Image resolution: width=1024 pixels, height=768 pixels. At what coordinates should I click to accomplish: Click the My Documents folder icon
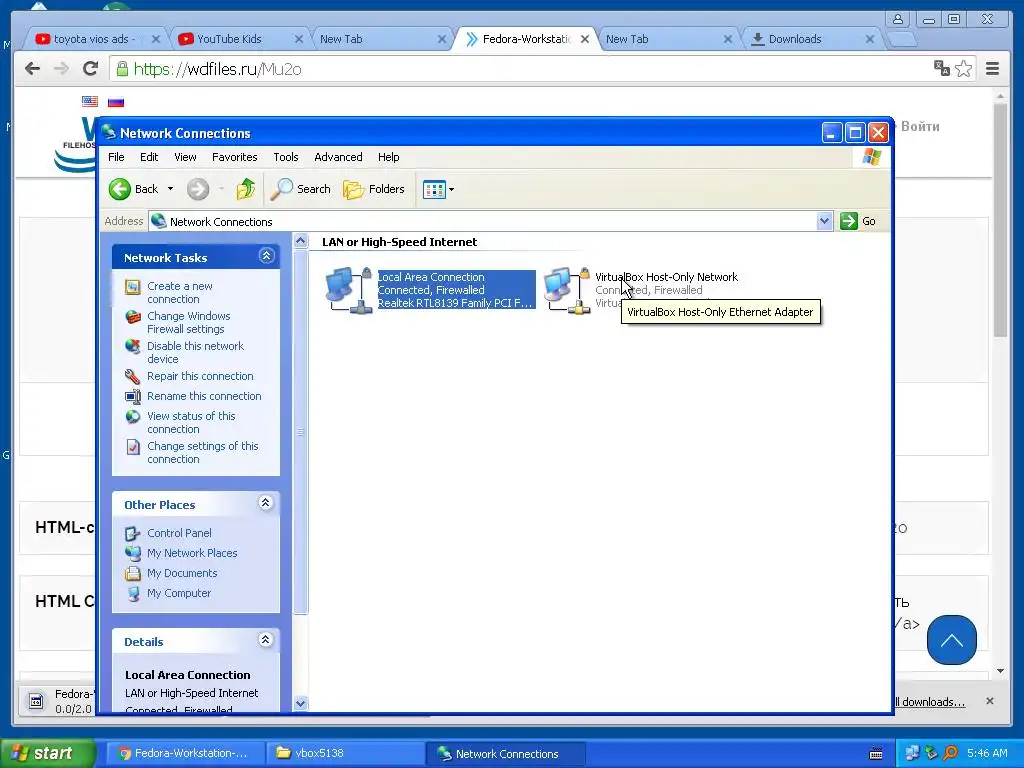coord(133,573)
